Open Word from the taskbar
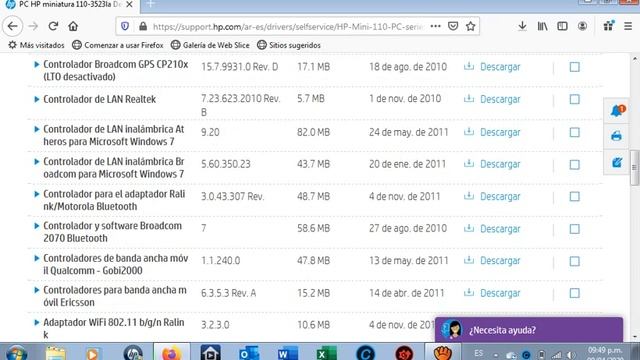640x360 pixels. (287, 353)
